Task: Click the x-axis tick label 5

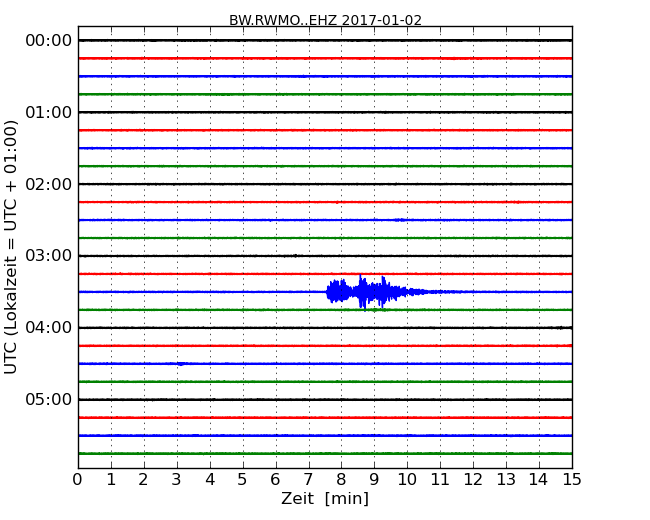Action: (243, 480)
